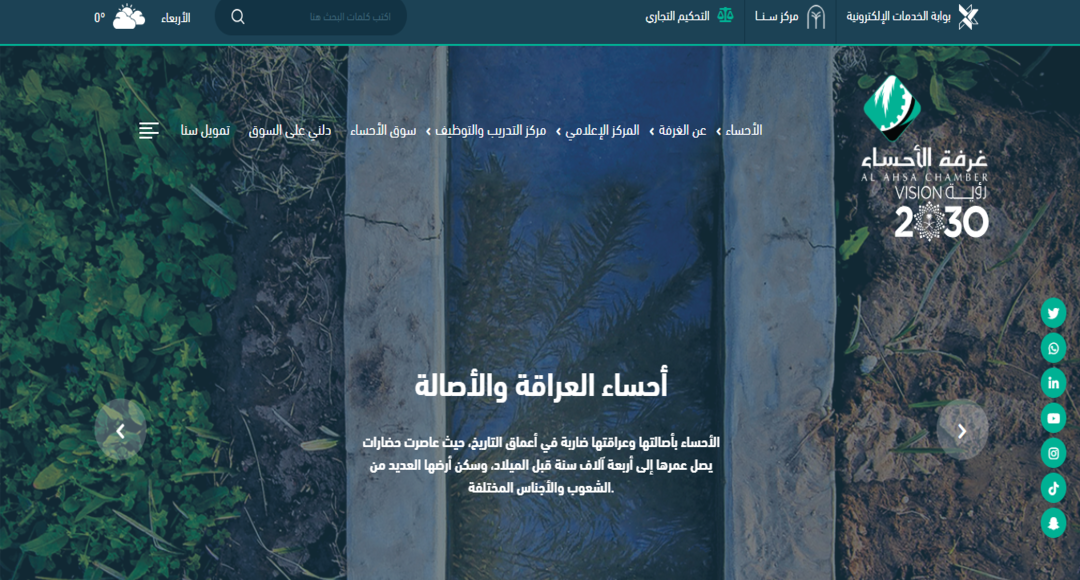Go to next slide arrow
This screenshot has width=1080, height=580.
(962, 431)
